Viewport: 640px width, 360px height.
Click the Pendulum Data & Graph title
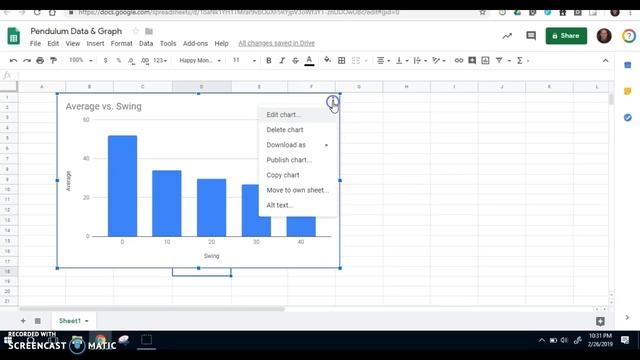point(76,31)
